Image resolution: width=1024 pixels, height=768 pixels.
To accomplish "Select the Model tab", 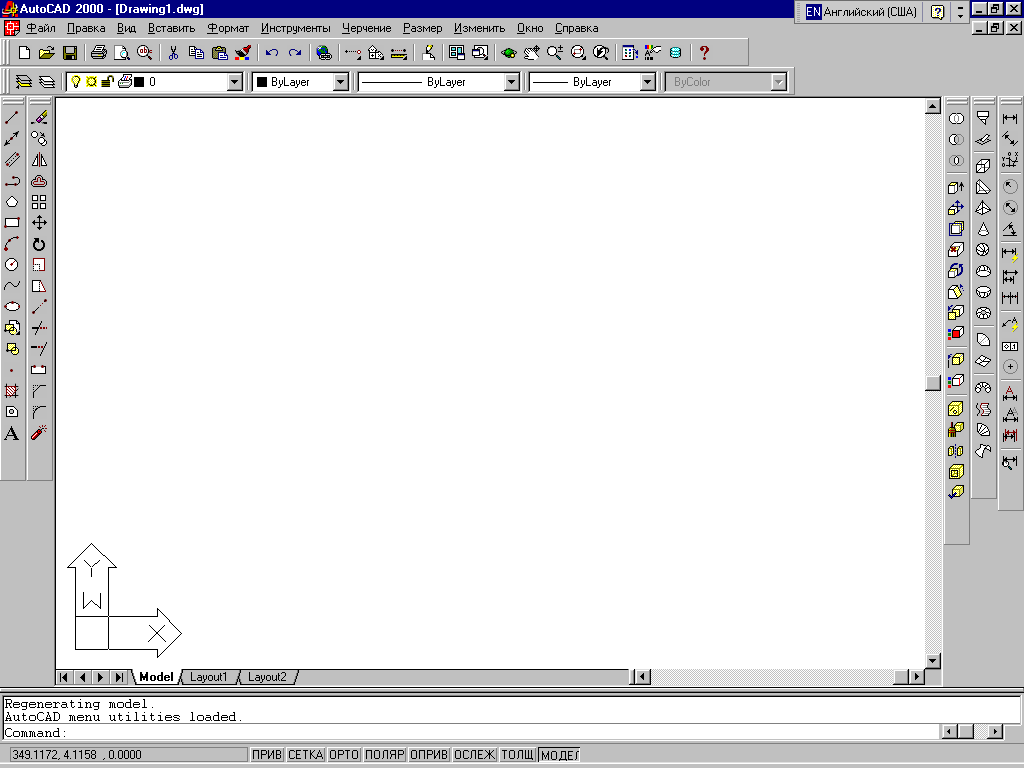I will (x=157, y=677).
